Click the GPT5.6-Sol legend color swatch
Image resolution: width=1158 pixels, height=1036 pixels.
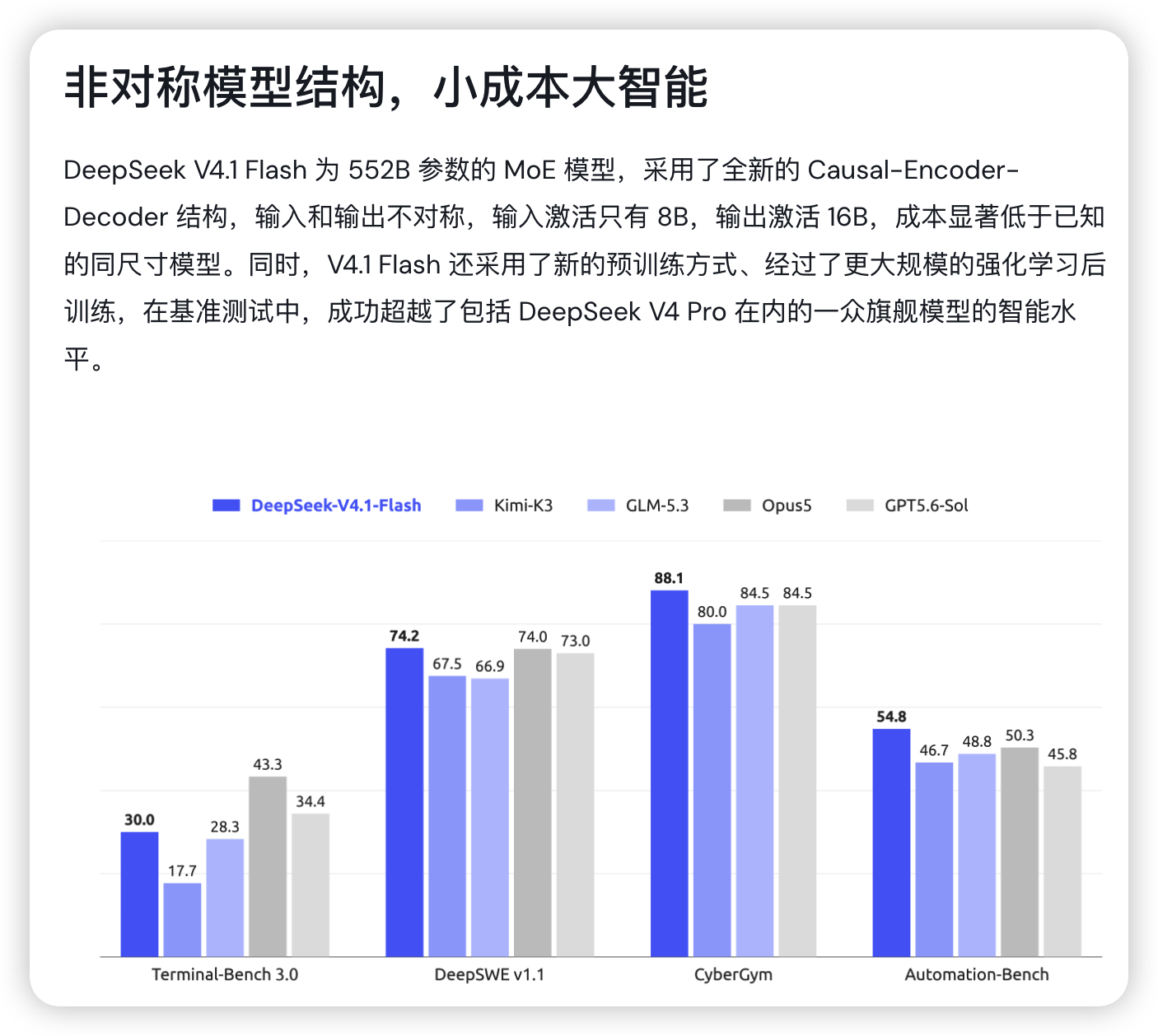(860, 506)
